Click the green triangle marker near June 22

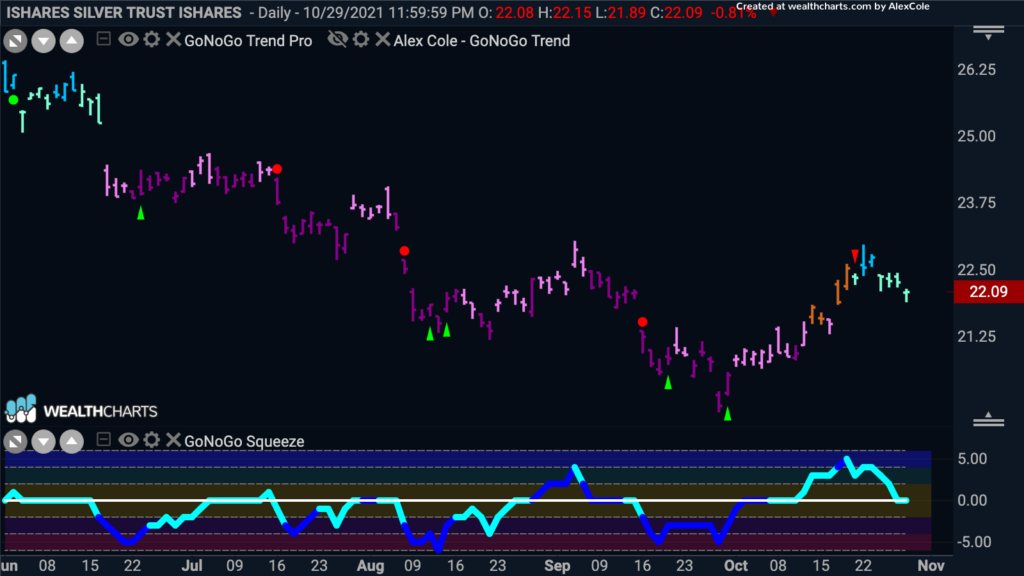(x=140, y=212)
